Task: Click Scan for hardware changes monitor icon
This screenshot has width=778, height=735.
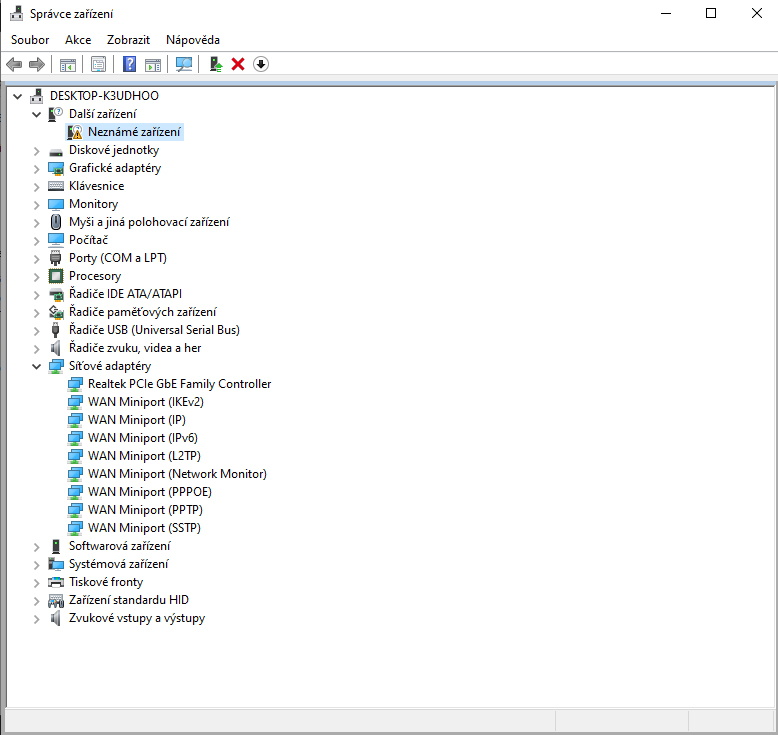Action: [184, 64]
